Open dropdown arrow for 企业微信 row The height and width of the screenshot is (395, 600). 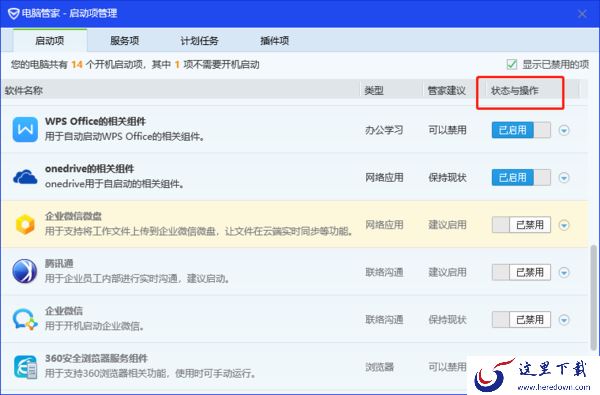tap(564, 320)
